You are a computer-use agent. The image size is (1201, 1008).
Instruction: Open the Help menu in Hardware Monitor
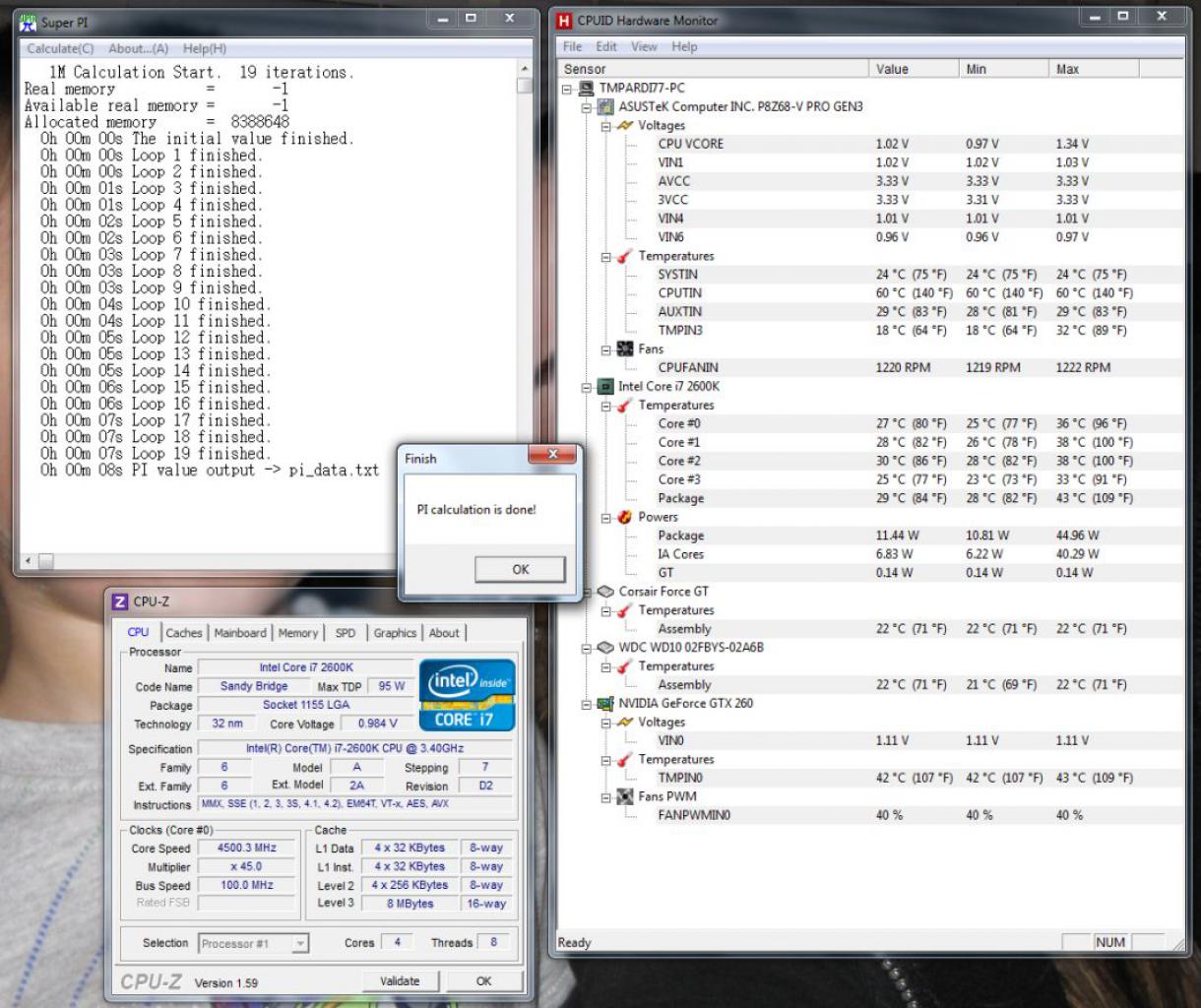click(684, 46)
